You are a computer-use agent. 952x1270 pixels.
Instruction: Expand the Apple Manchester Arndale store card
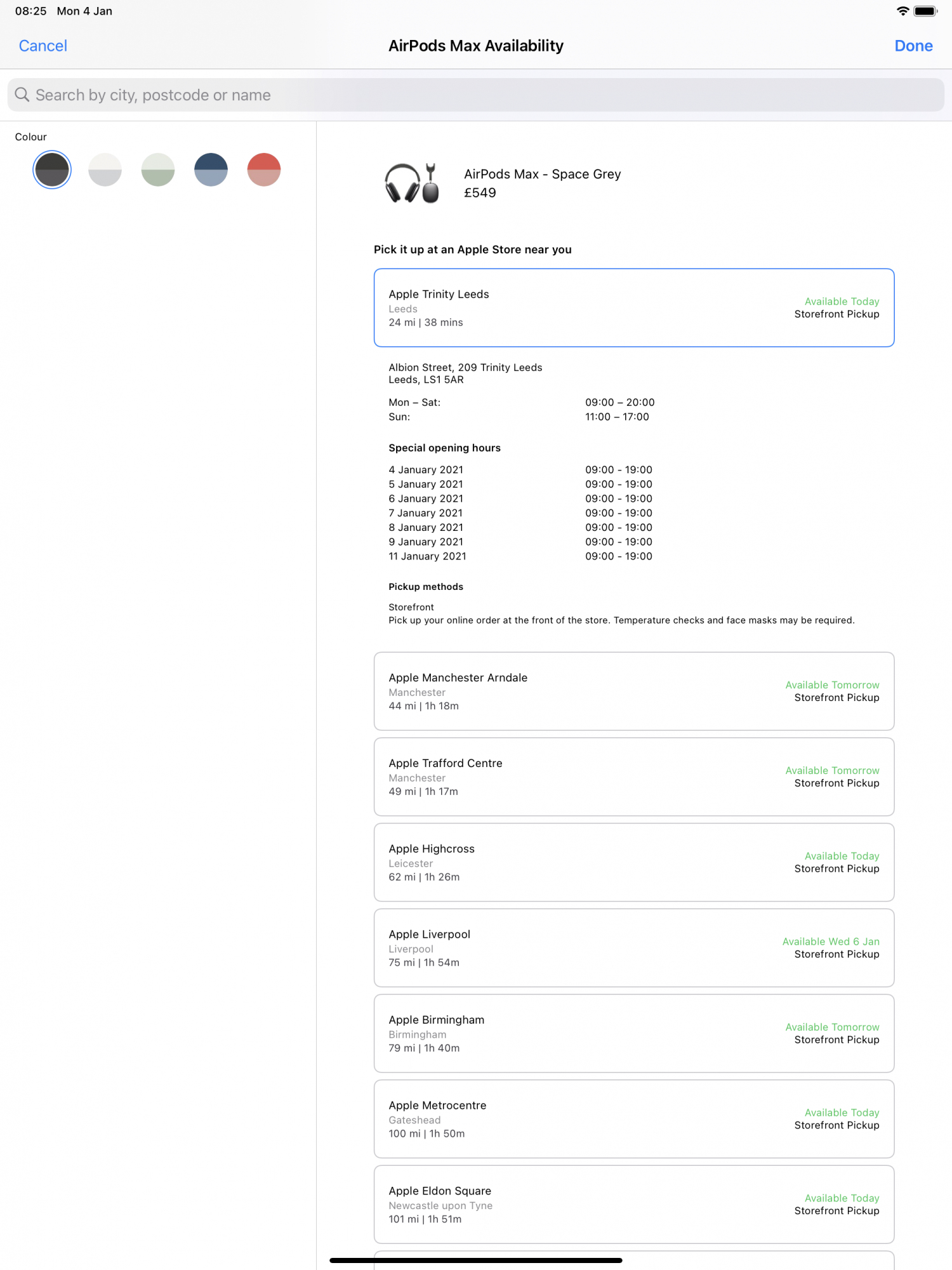(x=634, y=691)
